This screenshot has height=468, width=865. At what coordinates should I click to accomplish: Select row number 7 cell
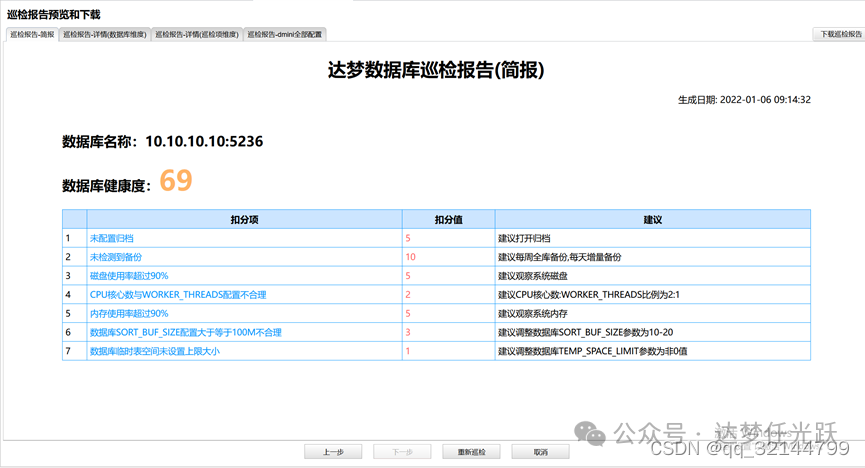pyautogui.click(x=74, y=351)
